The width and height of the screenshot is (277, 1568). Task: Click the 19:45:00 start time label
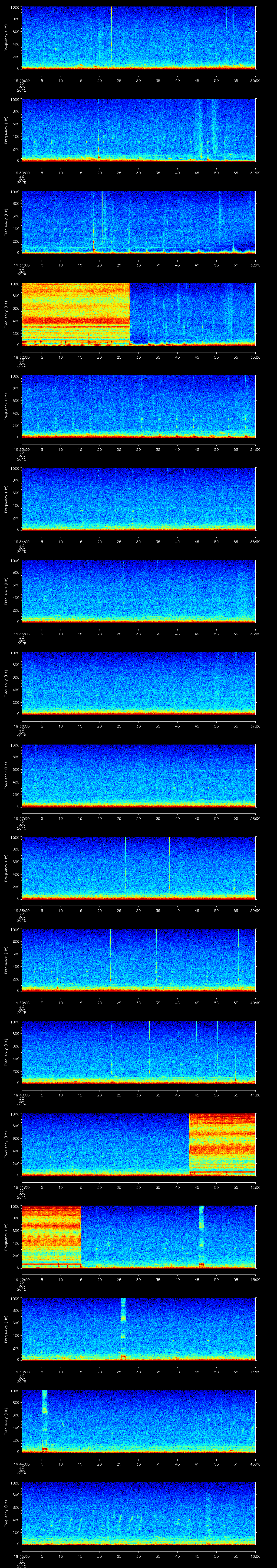coord(21,1556)
